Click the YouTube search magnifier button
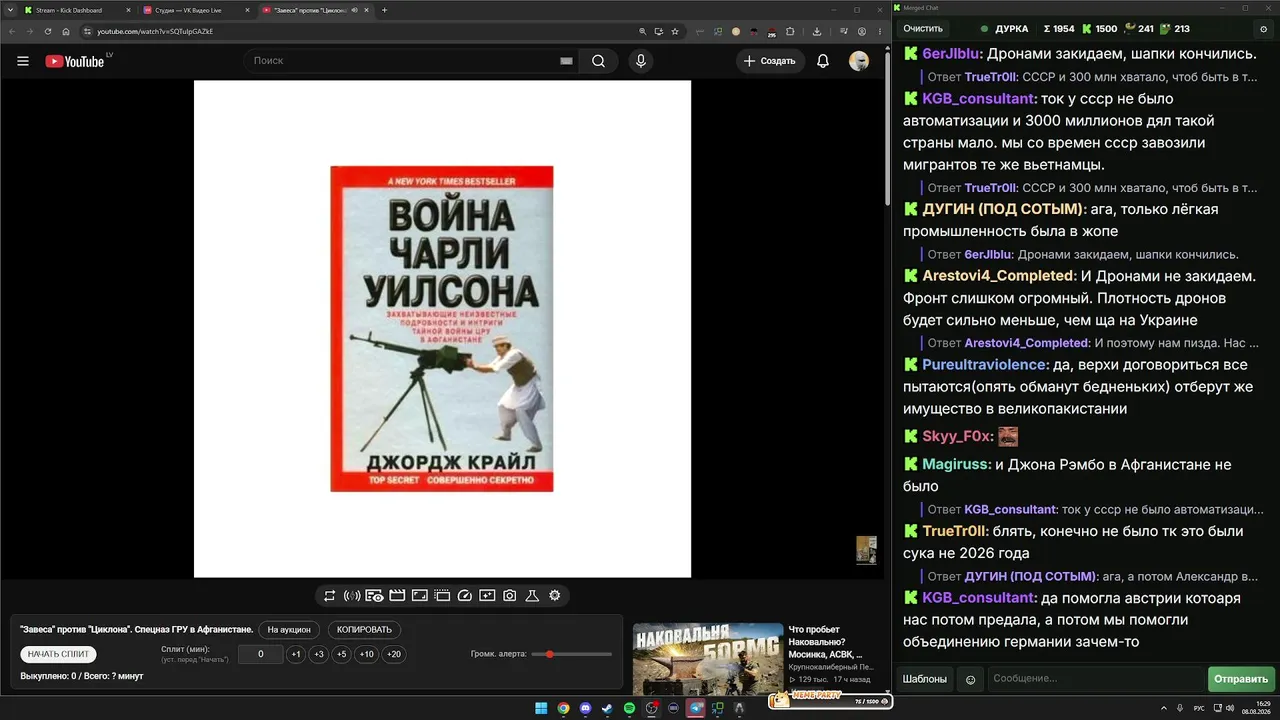 pyautogui.click(x=598, y=61)
